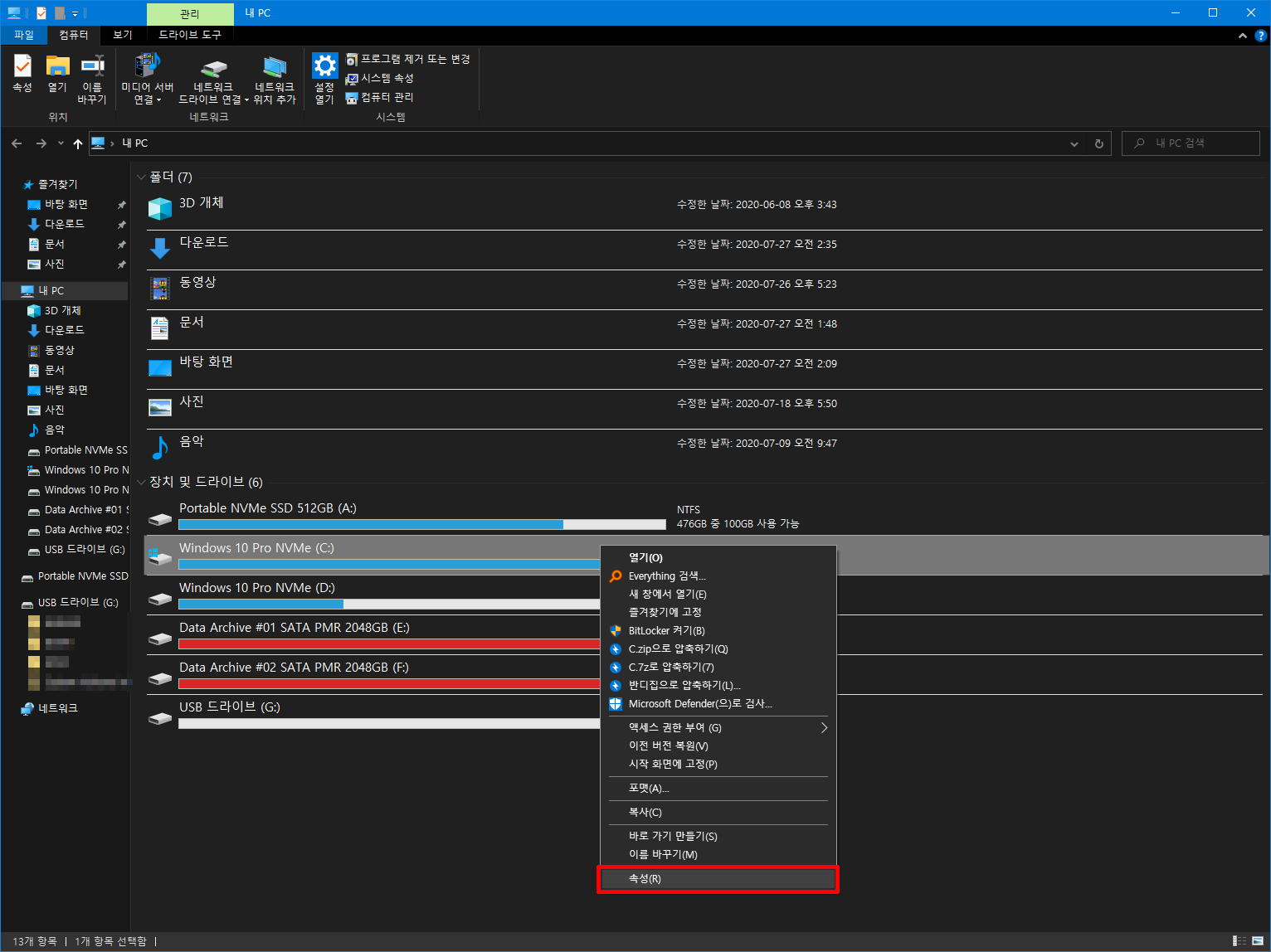Click 네트워크 위치 추가 icon
The height and width of the screenshot is (952, 1271).
[x=275, y=80]
